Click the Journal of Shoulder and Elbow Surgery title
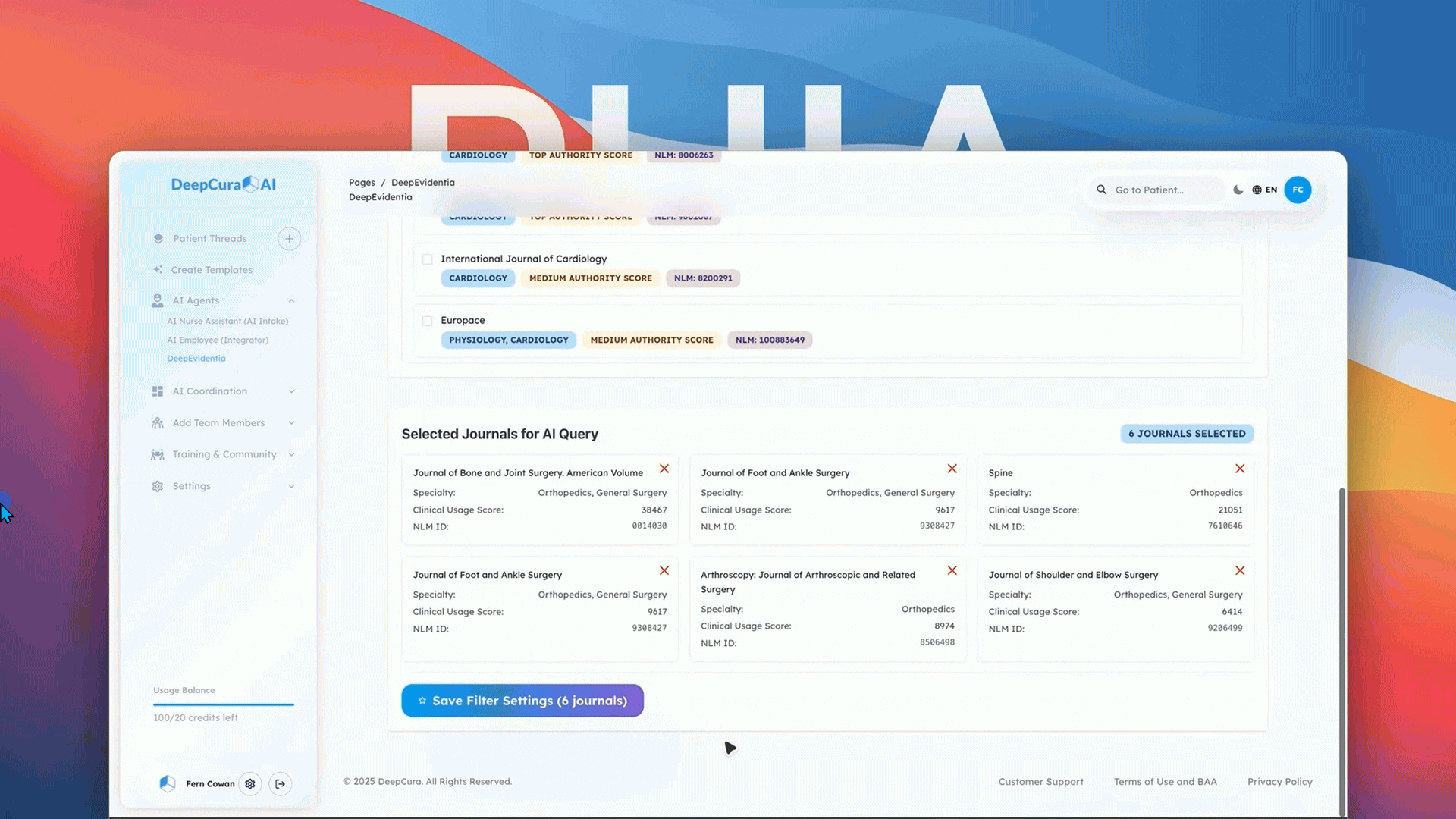 click(x=1073, y=575)
